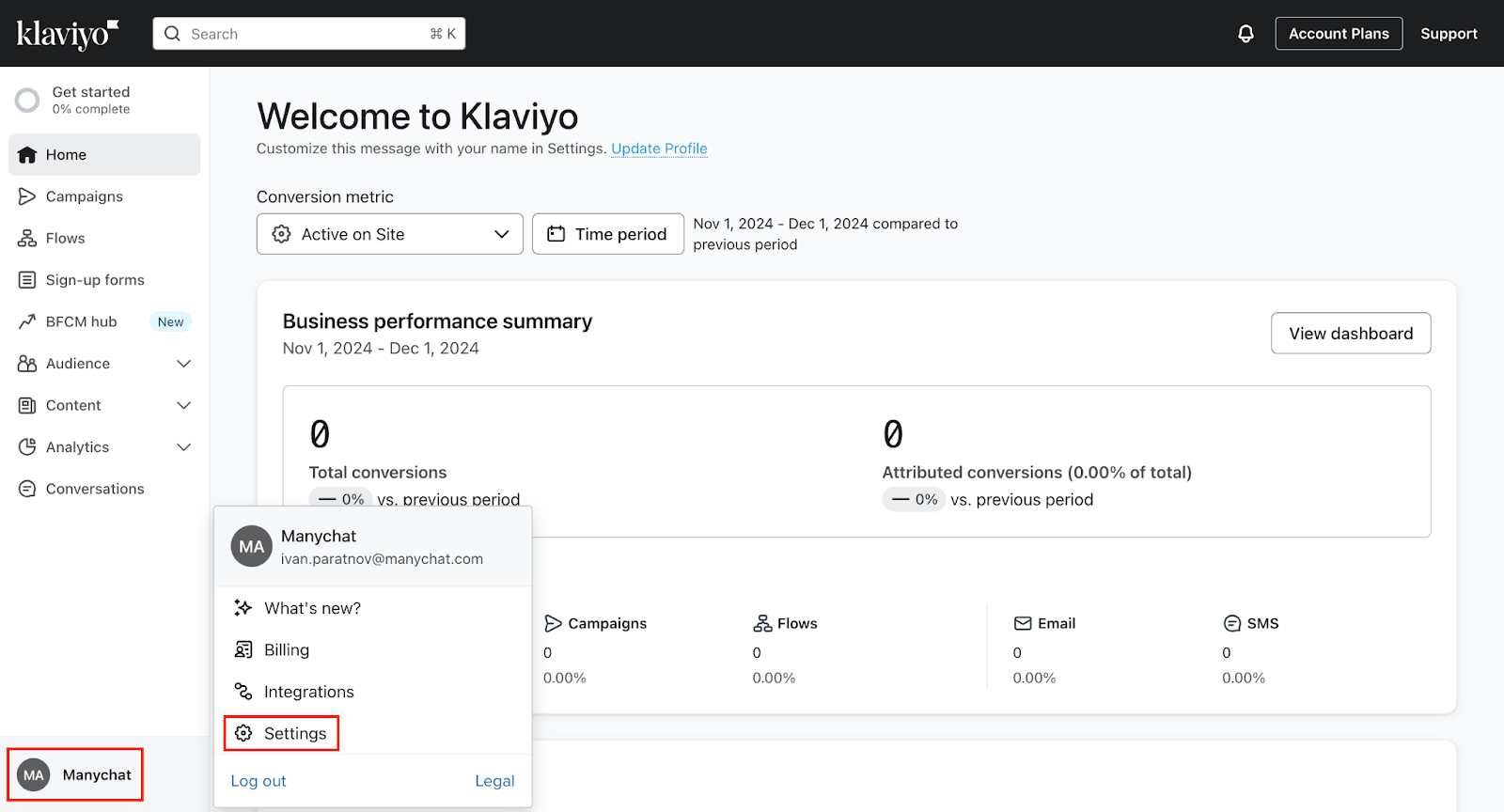Expand the Audience chevron

(184, 364)
